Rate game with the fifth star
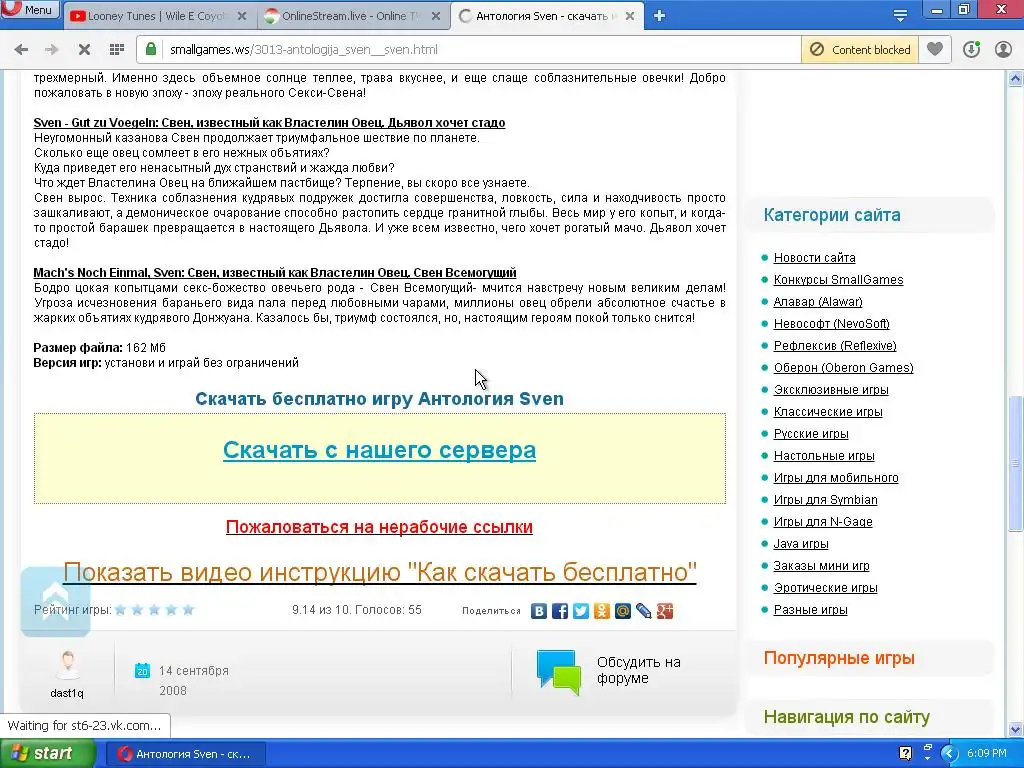 pyautogui.click(x=188, y=609)
